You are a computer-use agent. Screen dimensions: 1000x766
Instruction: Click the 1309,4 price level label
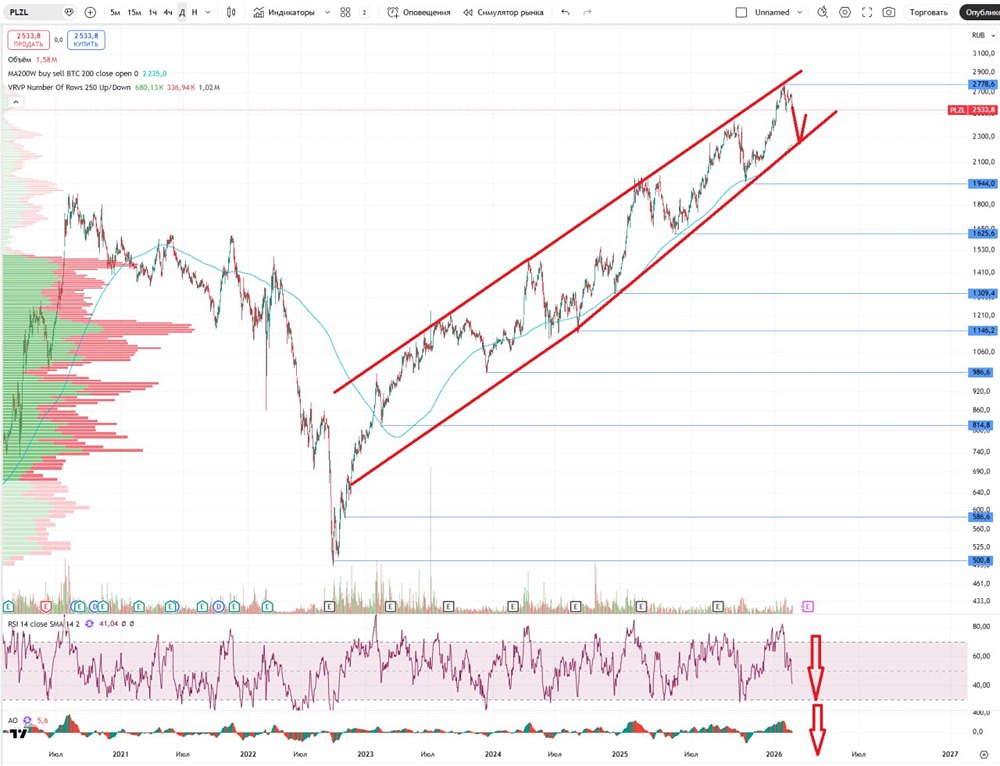point(983,293)
